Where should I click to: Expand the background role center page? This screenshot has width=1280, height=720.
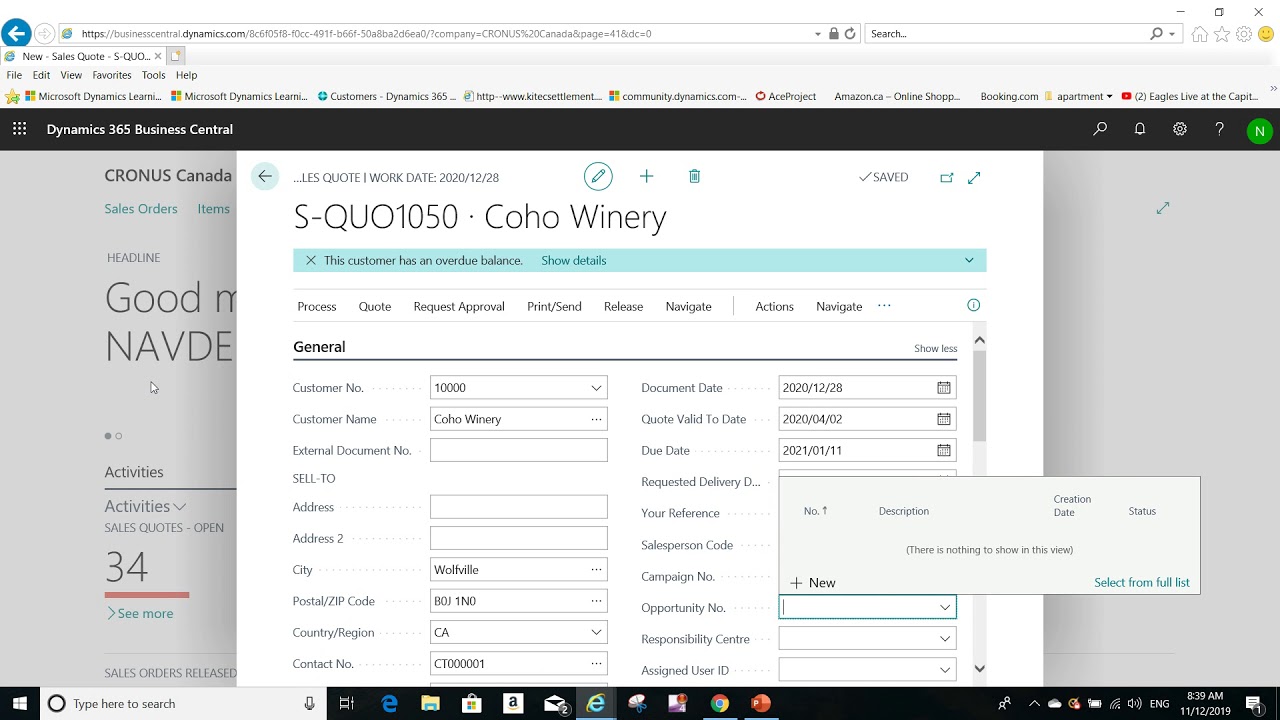pyautogui.click(x=1163, y=208)
